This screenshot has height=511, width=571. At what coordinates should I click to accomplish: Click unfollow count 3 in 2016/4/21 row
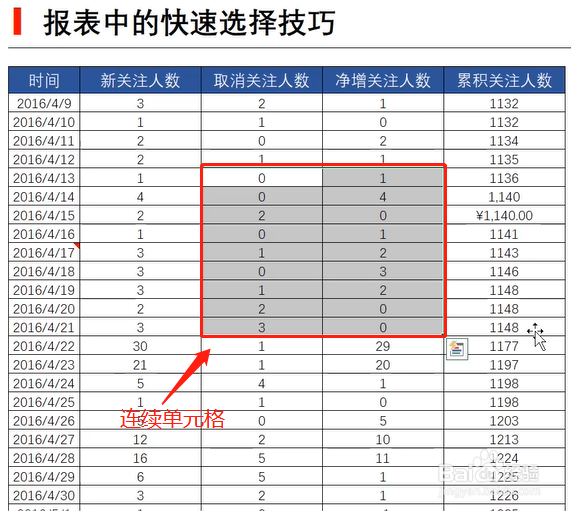[x=261, y=327]
